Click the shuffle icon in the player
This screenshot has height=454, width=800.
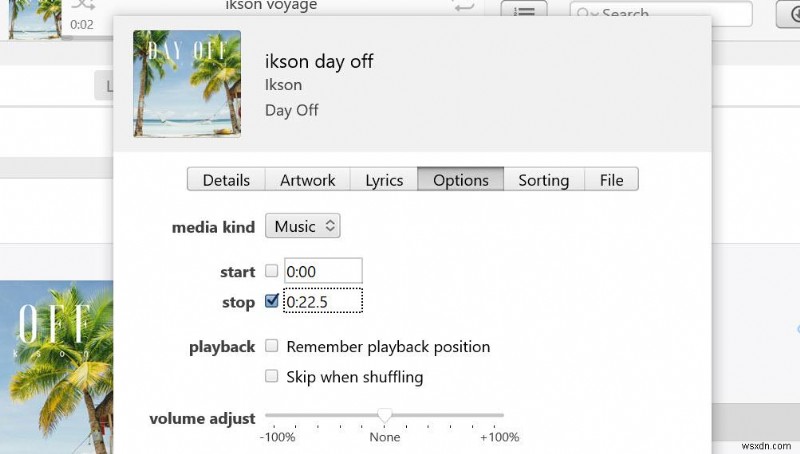[x=83, y=5]
